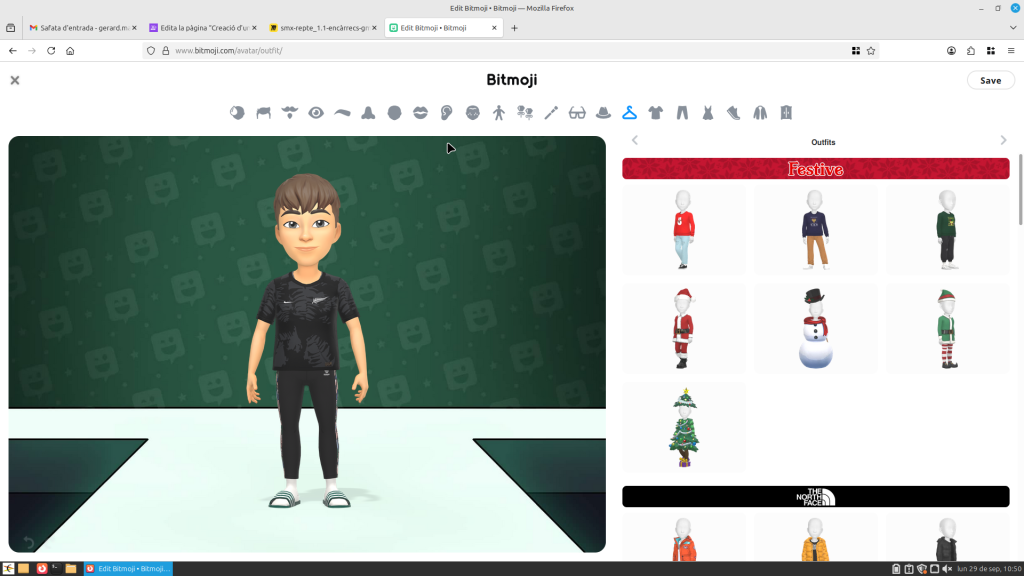Viewport: 1024px width, 576px height.
Task: Open the eye category icon
Action: pos(316,113)
